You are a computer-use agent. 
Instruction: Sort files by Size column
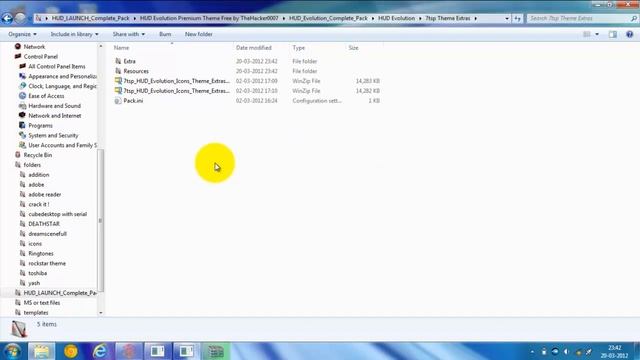point(353,48)
